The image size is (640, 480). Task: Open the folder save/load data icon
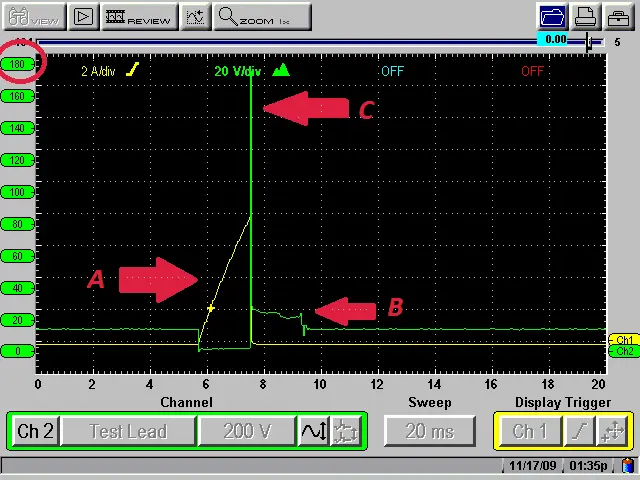tap(552, 16)
